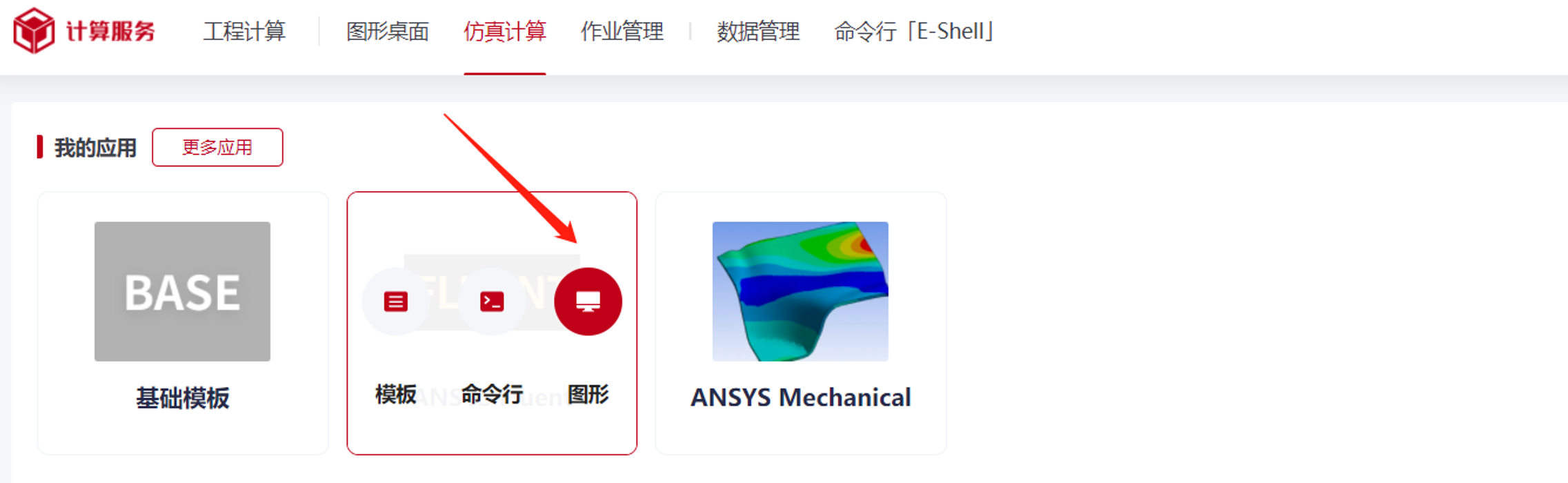Image resolution: width=1568 pixels, height=483 pixels.
Task: Select the gray BASE template thumbnail
Action: tap(182, 291)
